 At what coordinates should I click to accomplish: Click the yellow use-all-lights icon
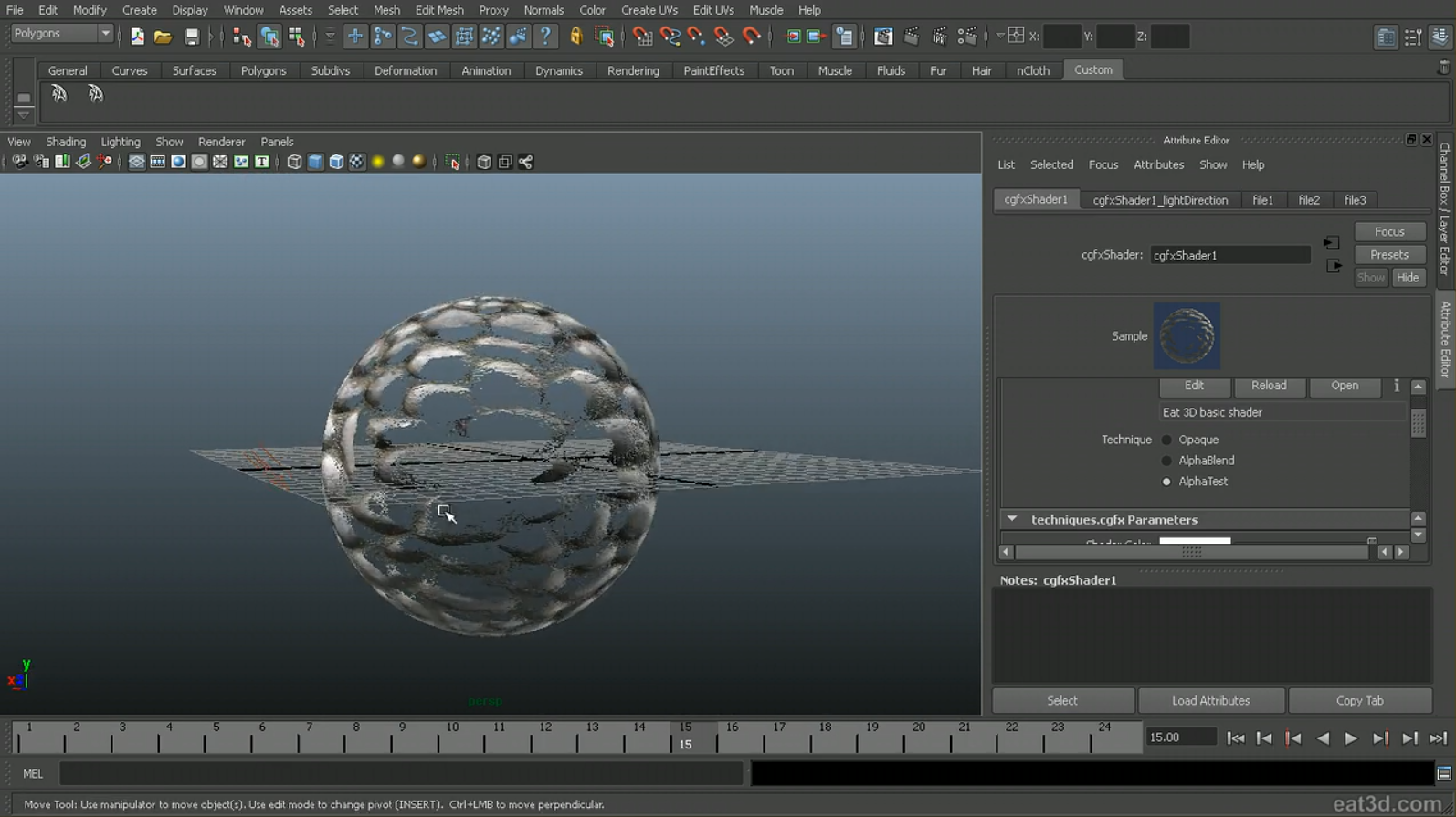coord(377,162)
